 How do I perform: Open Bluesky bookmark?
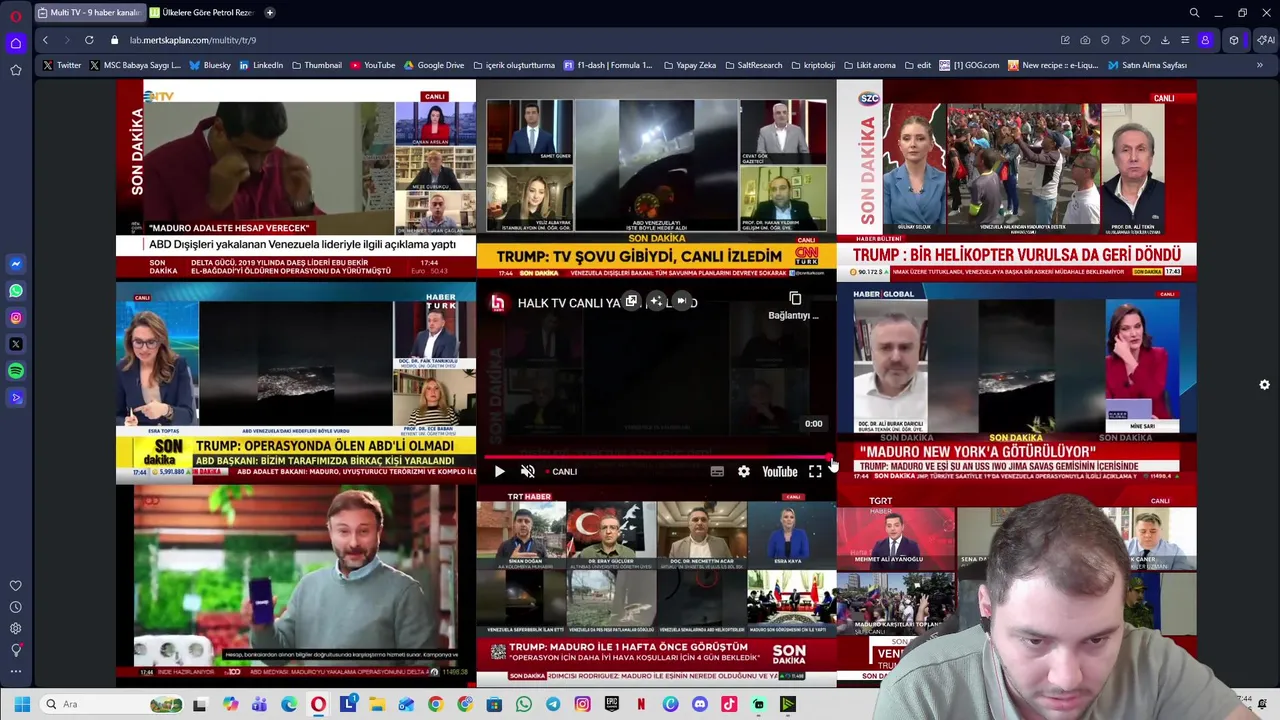pyautogui.click(x=209, y=65)
